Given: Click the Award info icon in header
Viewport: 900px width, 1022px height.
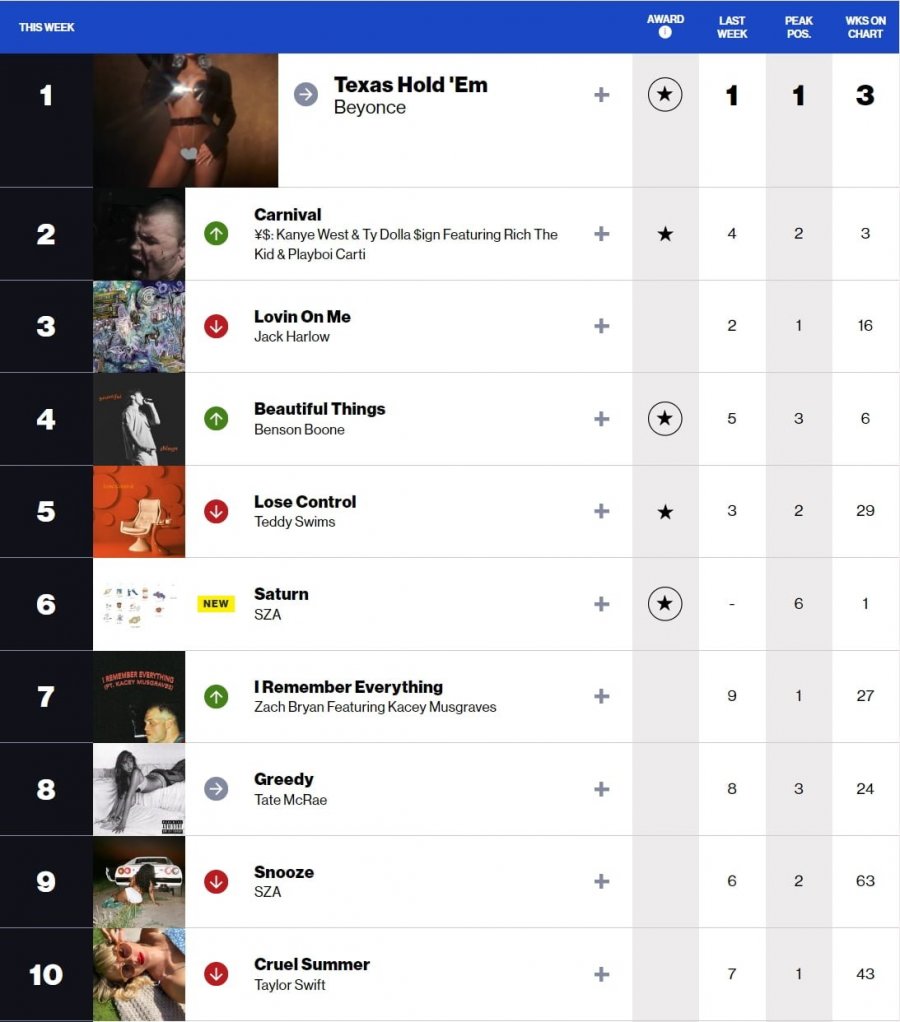Looking at the screenshot, I should 665,33.
